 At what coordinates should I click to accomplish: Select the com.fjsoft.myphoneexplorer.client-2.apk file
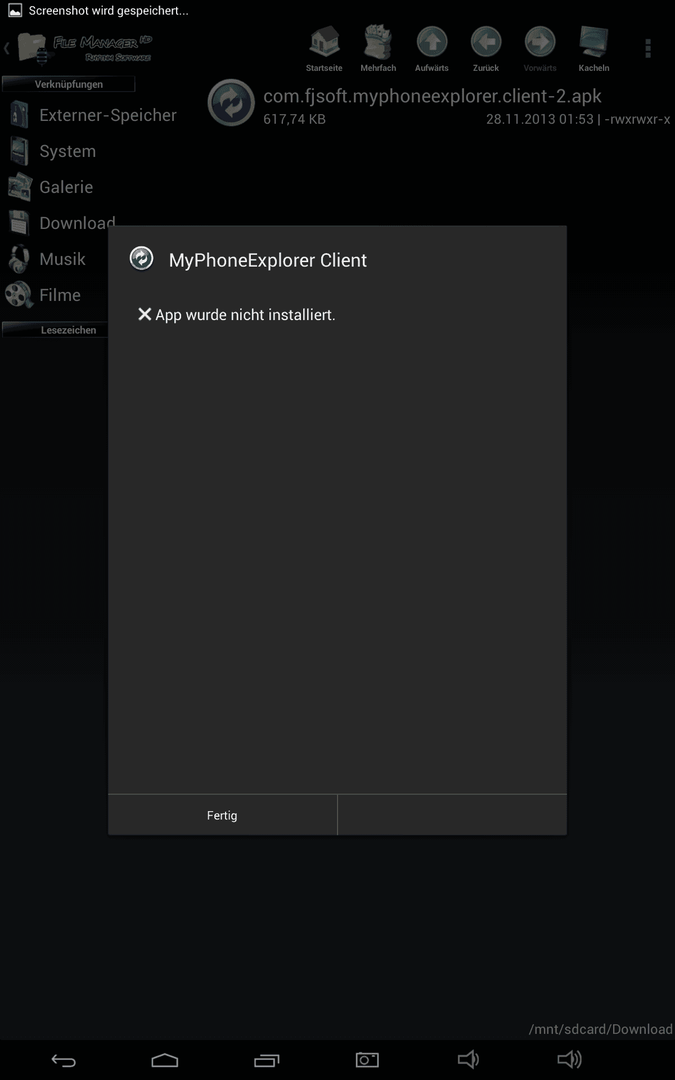[439, 105]
